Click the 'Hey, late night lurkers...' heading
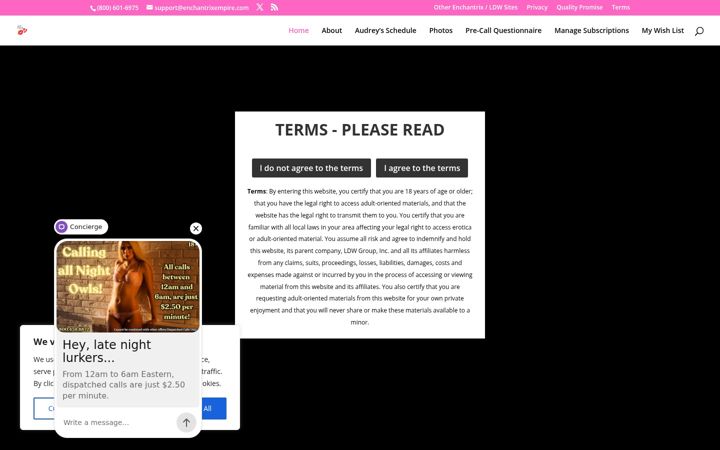The image size is (720, 450). click(x=107, y=351)
